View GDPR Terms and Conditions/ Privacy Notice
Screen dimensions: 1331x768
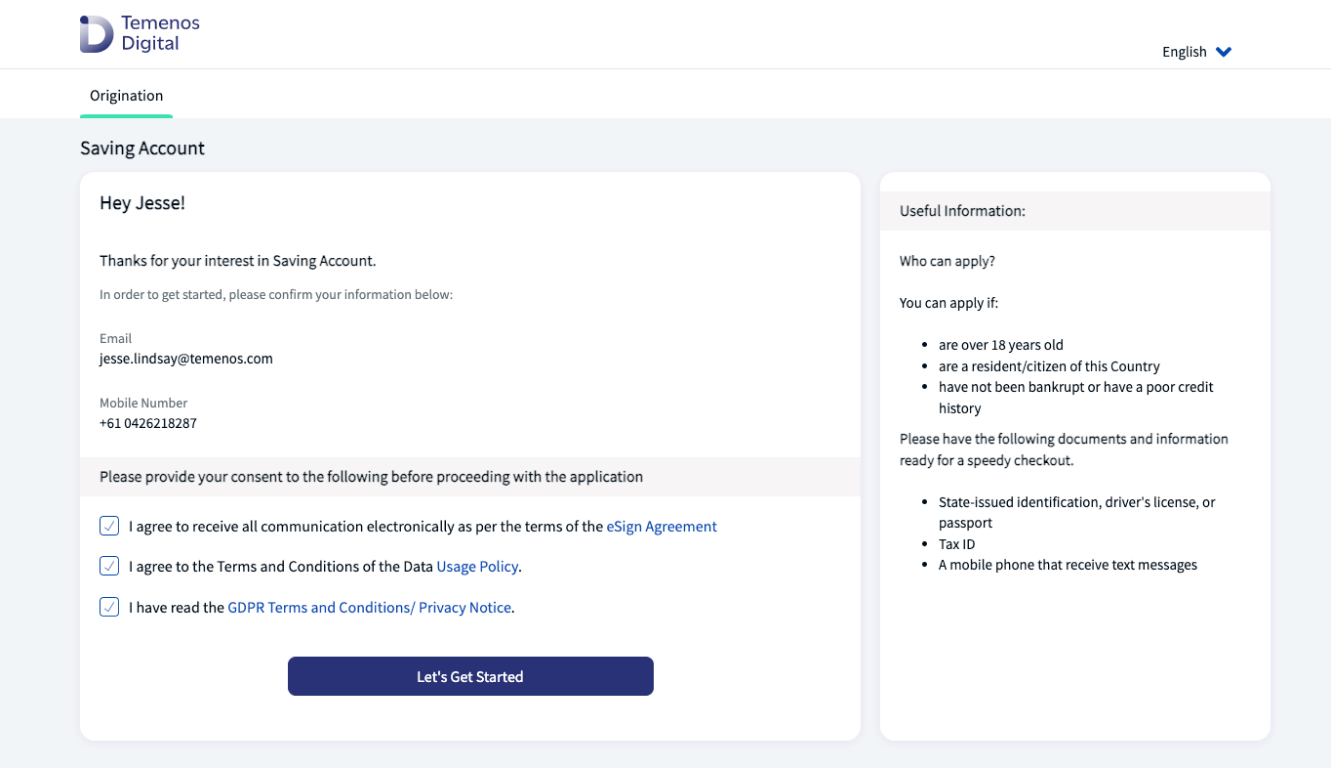(x=369, y=607)
